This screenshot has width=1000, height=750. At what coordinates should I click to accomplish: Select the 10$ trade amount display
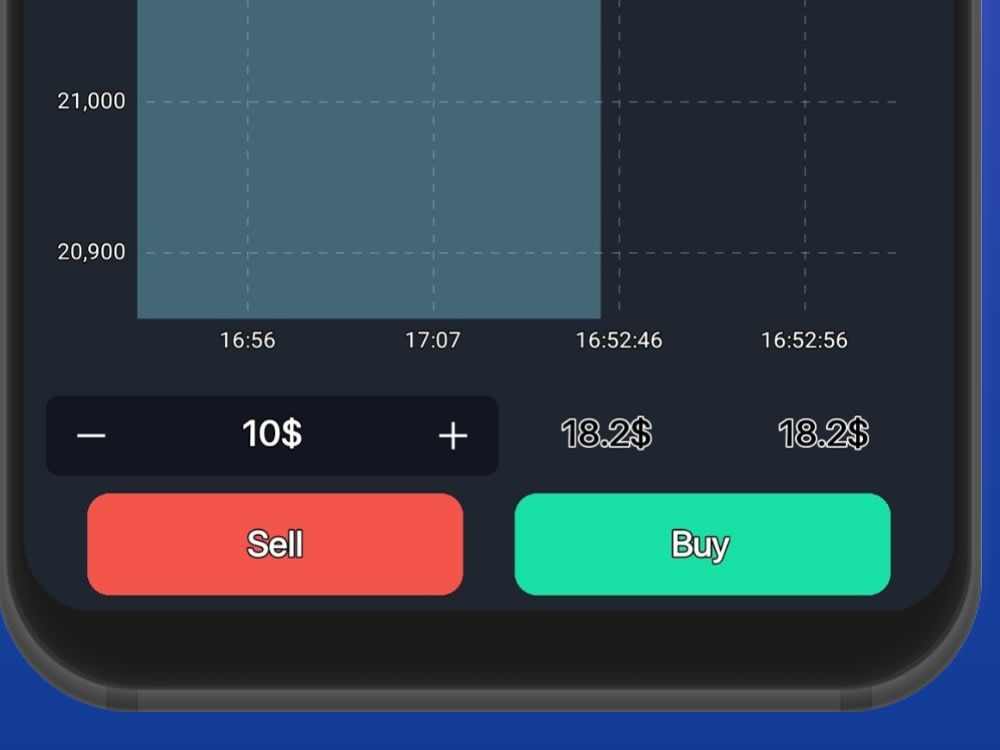click(x=272, y=435)
